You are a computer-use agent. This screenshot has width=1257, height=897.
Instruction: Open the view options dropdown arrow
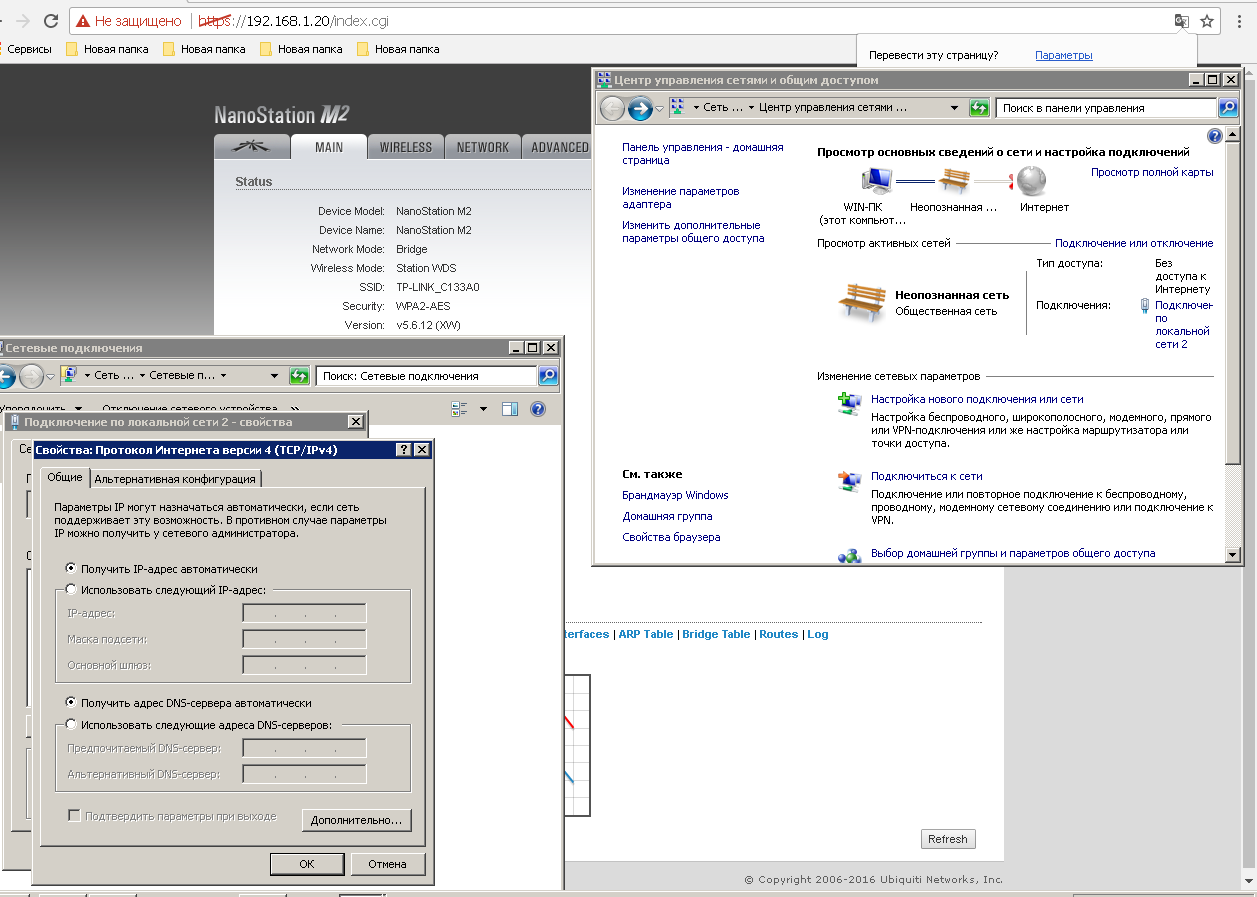(483, 409)
